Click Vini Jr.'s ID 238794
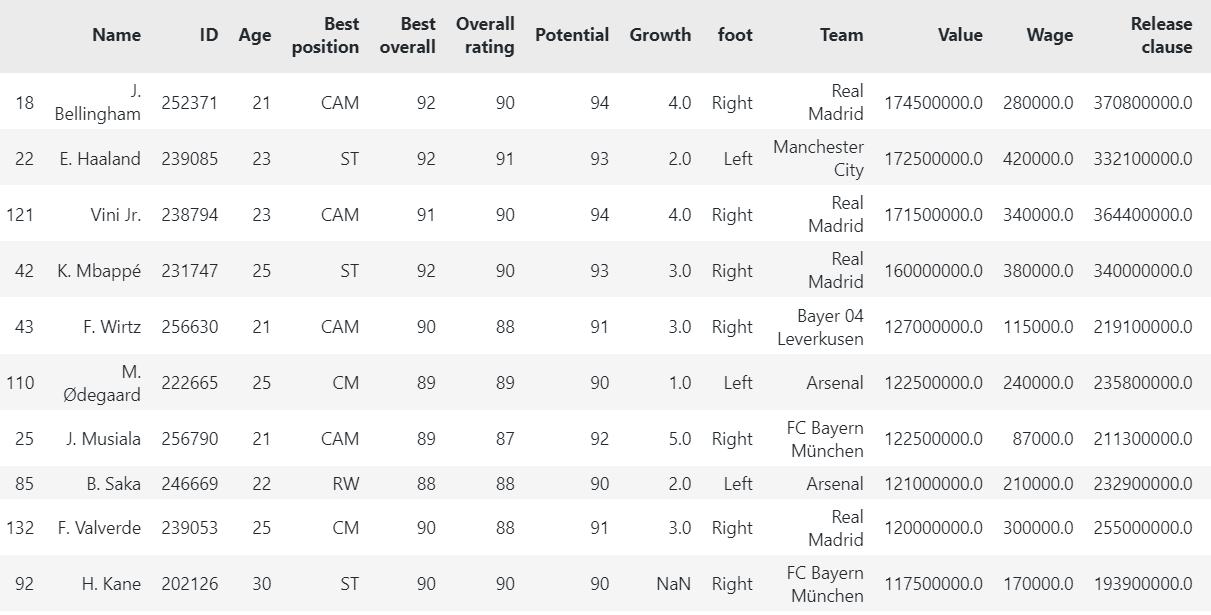This screenshot has height=615, width=1211. point(189,215)
